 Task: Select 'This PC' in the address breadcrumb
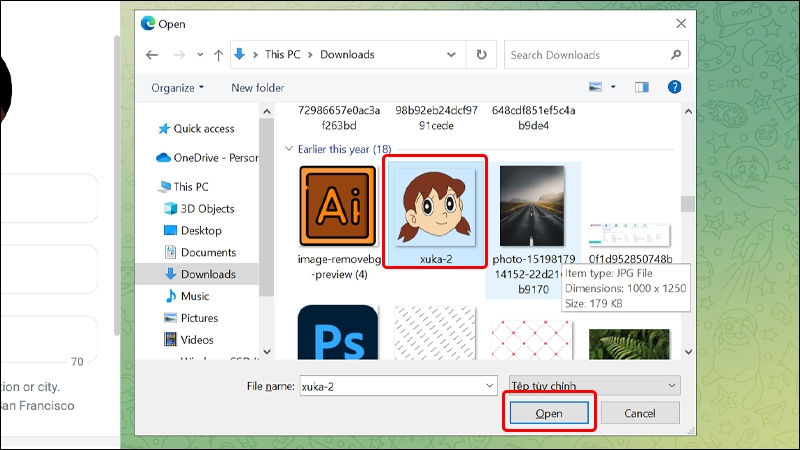tap(283, 54)
